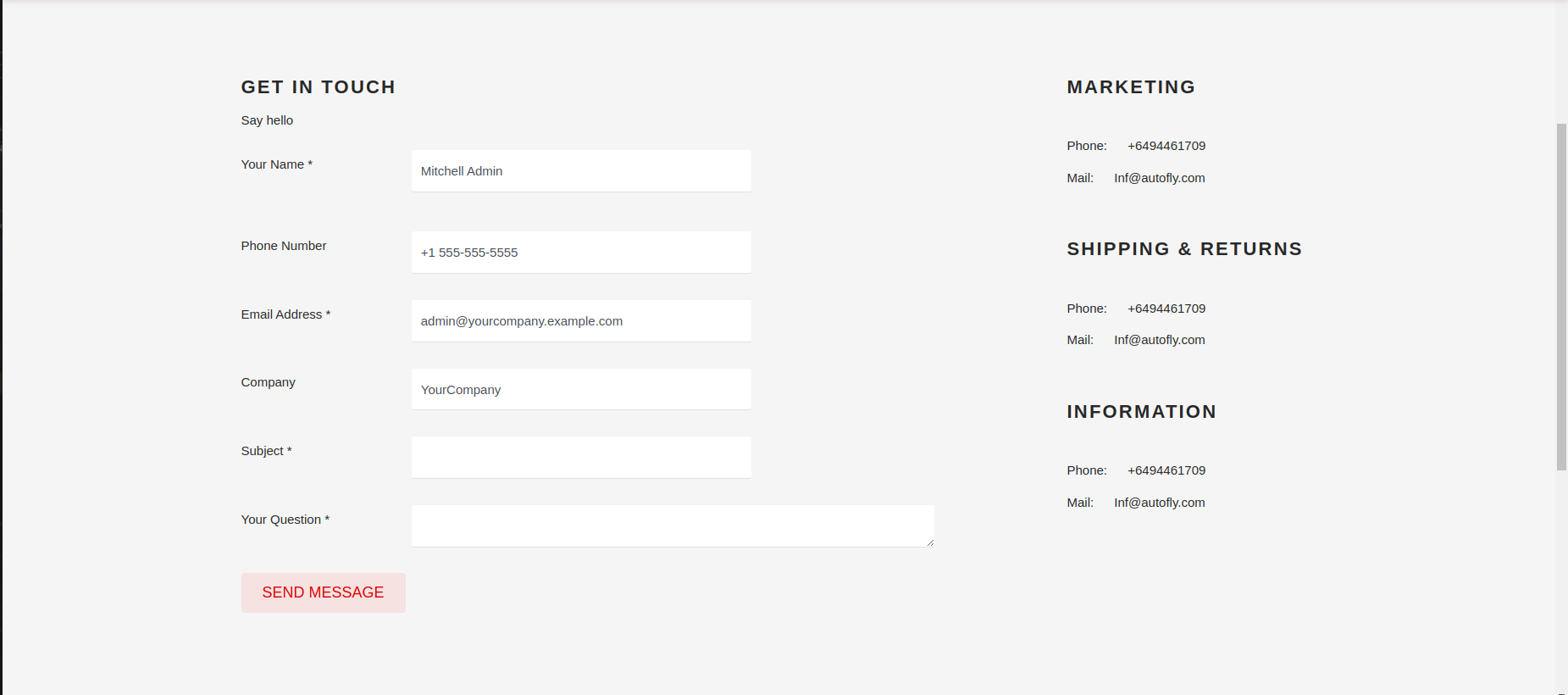The image size is (1568, 695).
Task: Focus the Phone Number text box
Action: tap(580, 253)
